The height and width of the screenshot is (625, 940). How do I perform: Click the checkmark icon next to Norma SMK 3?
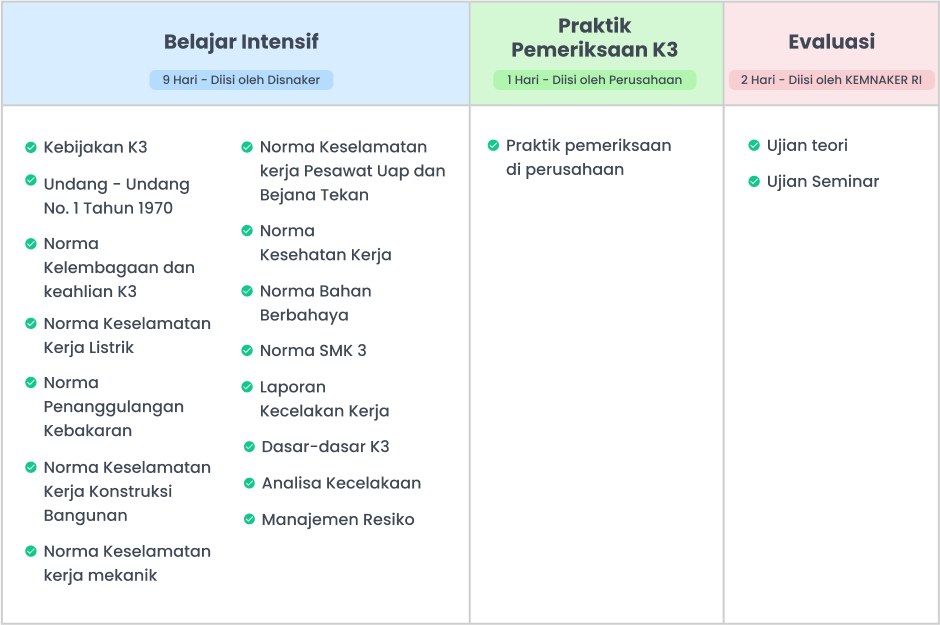[x=247, y=351]
